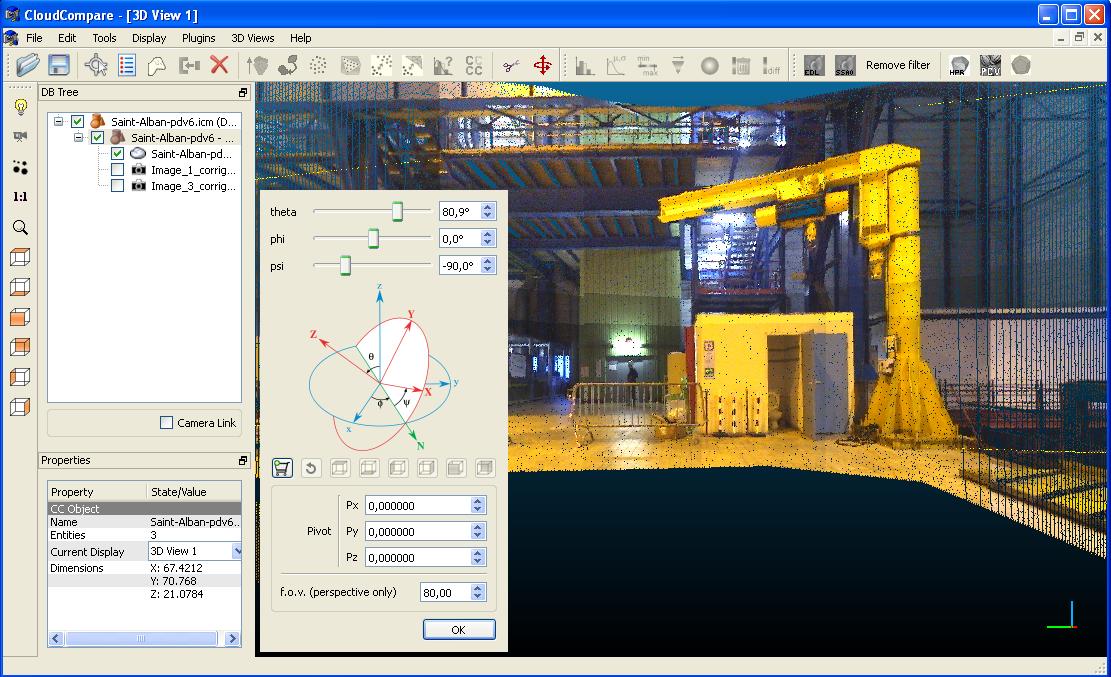Click the Save floppy disk icon

(59, 65)
